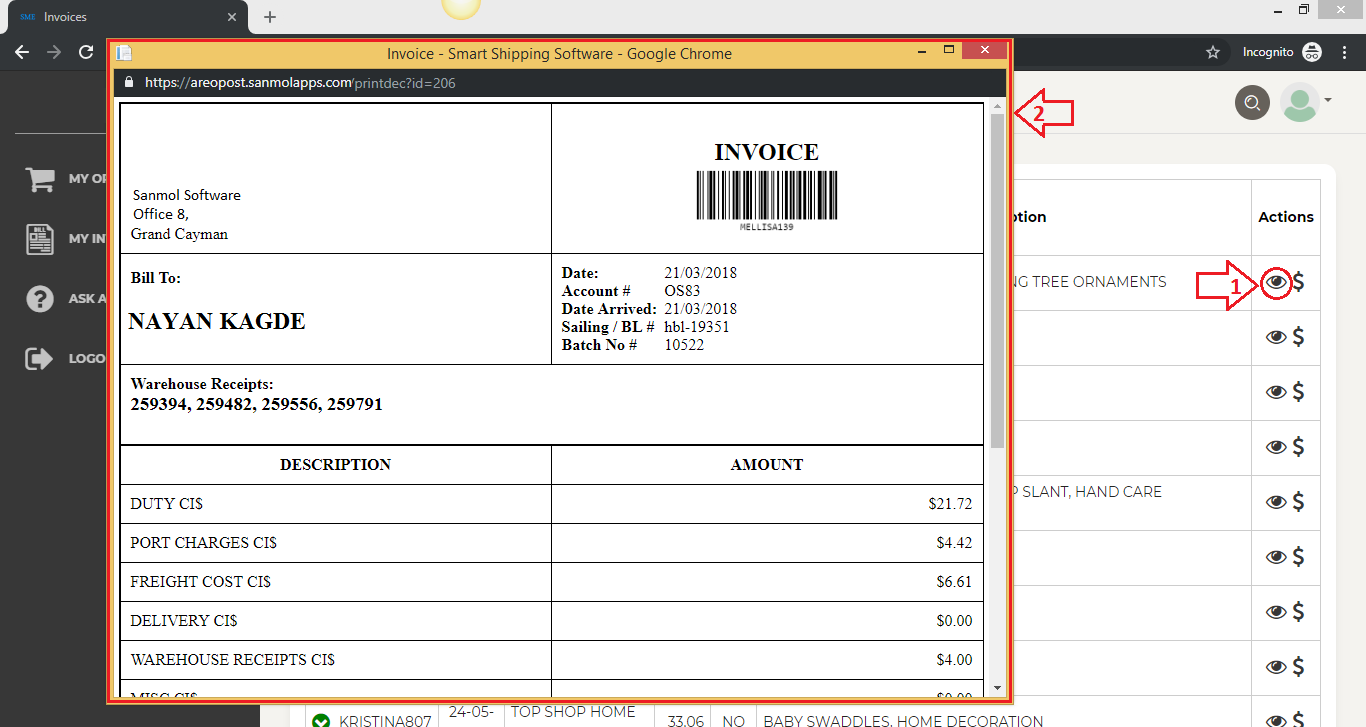Click the invoice barcode image

tap(767, 195)
